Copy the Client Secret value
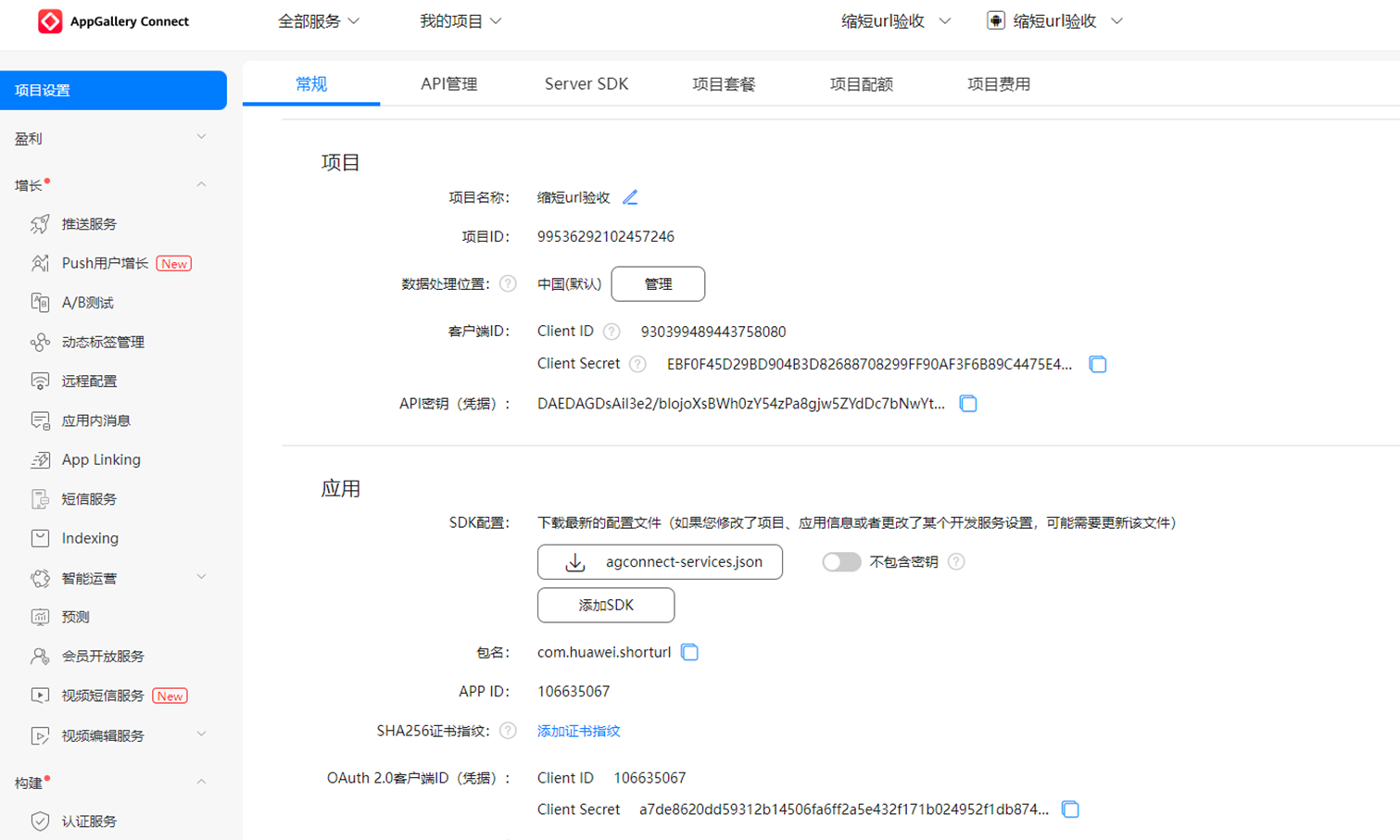The height and width of the screenshot is (840, 1400). [x=1098, y=365]
